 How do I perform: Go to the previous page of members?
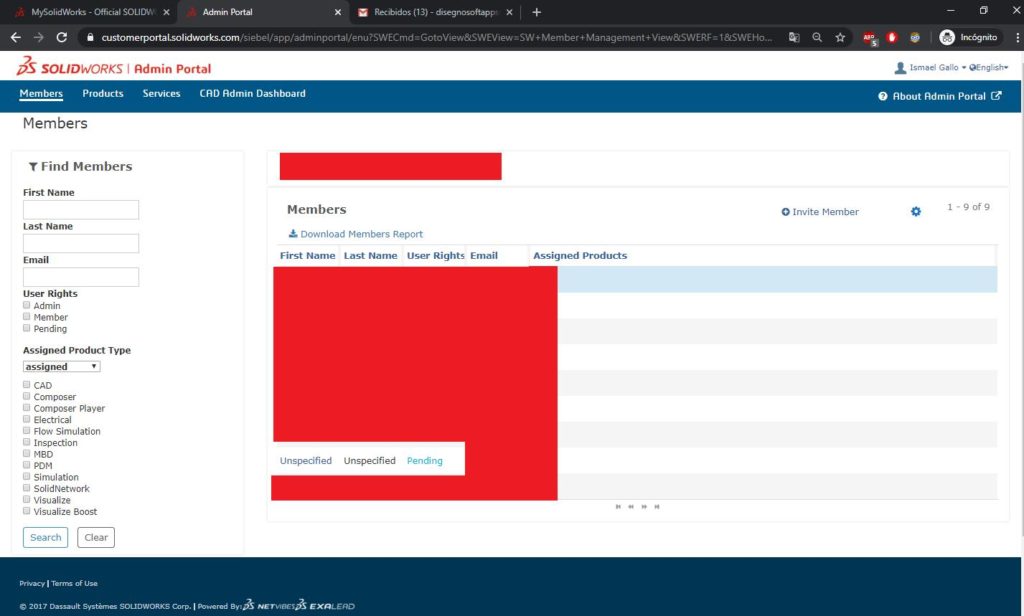(x=631, y=506)
